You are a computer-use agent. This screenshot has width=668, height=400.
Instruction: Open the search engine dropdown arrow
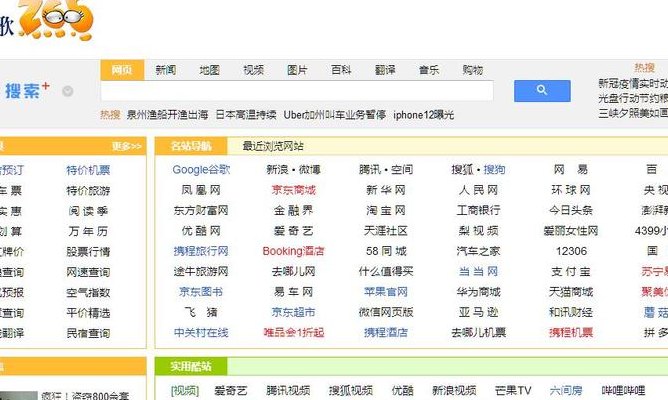coord(68,91)
